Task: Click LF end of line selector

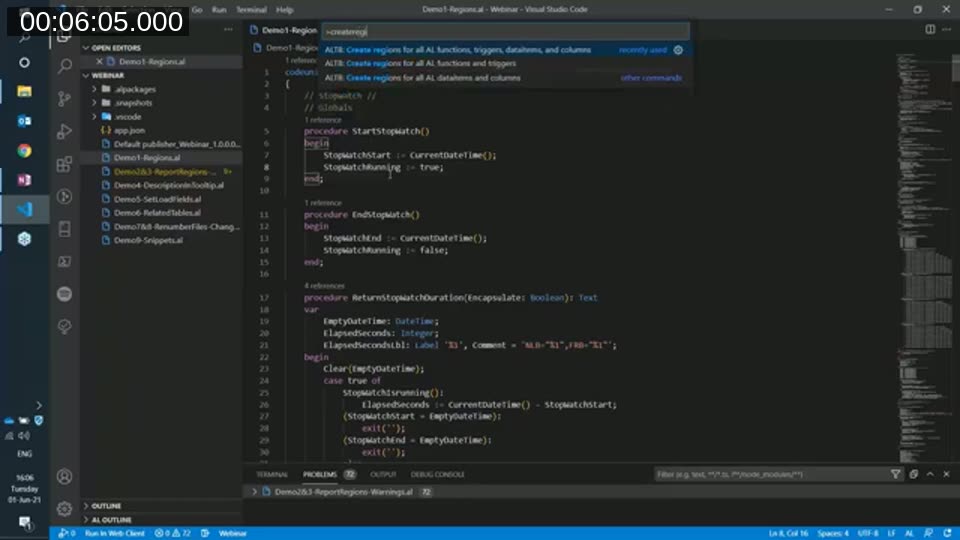Action: click(891, 533)
